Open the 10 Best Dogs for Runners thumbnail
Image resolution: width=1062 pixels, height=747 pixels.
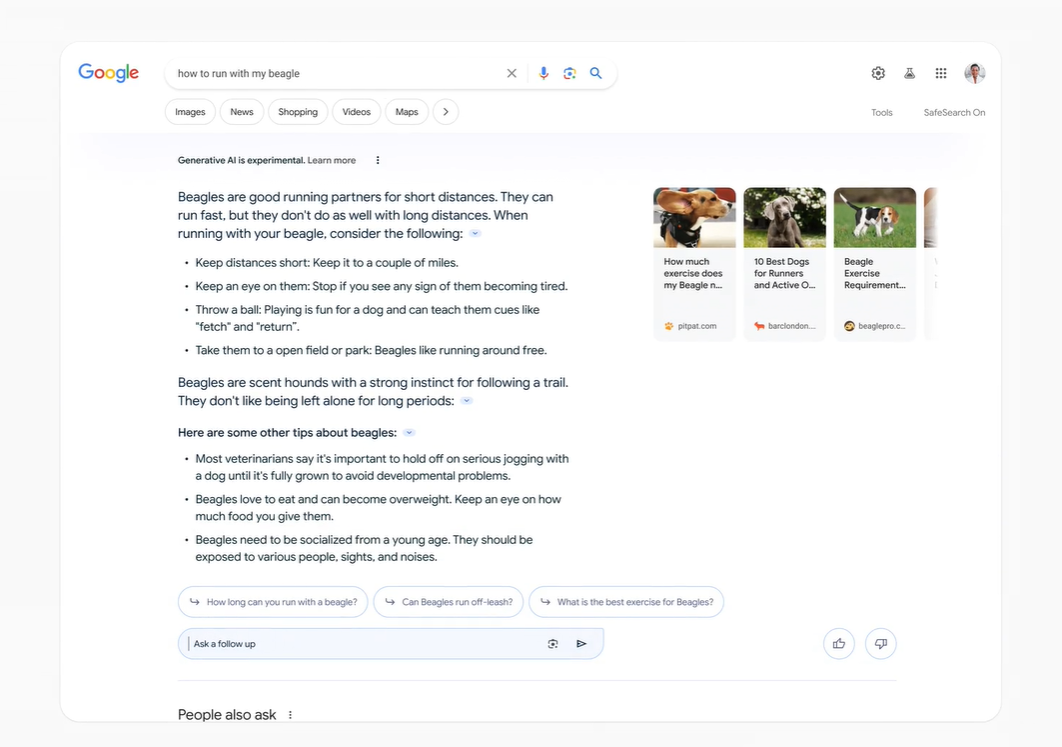[x=784, y=216]
